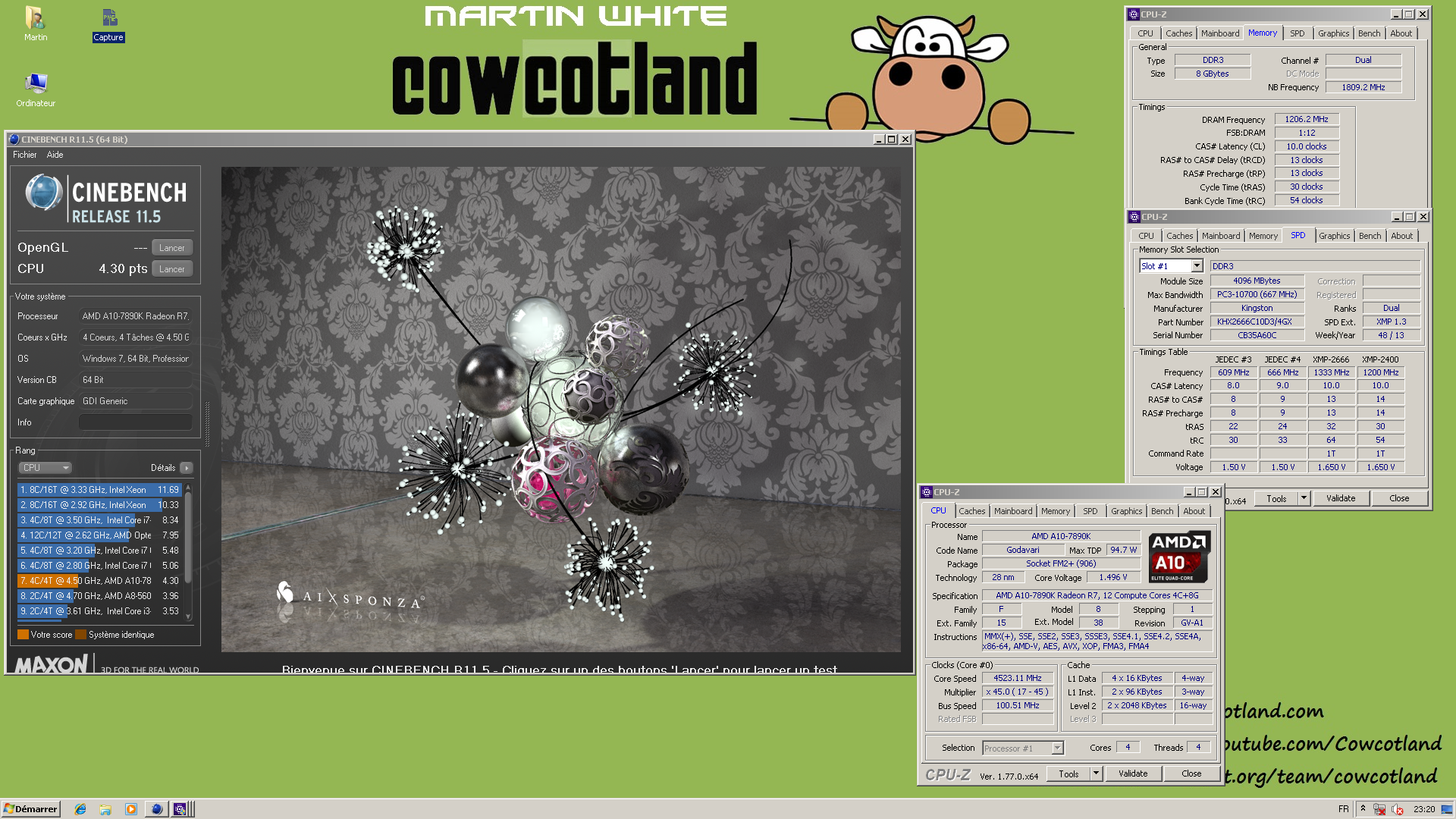Switch to Caches tab in CPU window
Screen dimensions: 1456x819
pos(971,511)
